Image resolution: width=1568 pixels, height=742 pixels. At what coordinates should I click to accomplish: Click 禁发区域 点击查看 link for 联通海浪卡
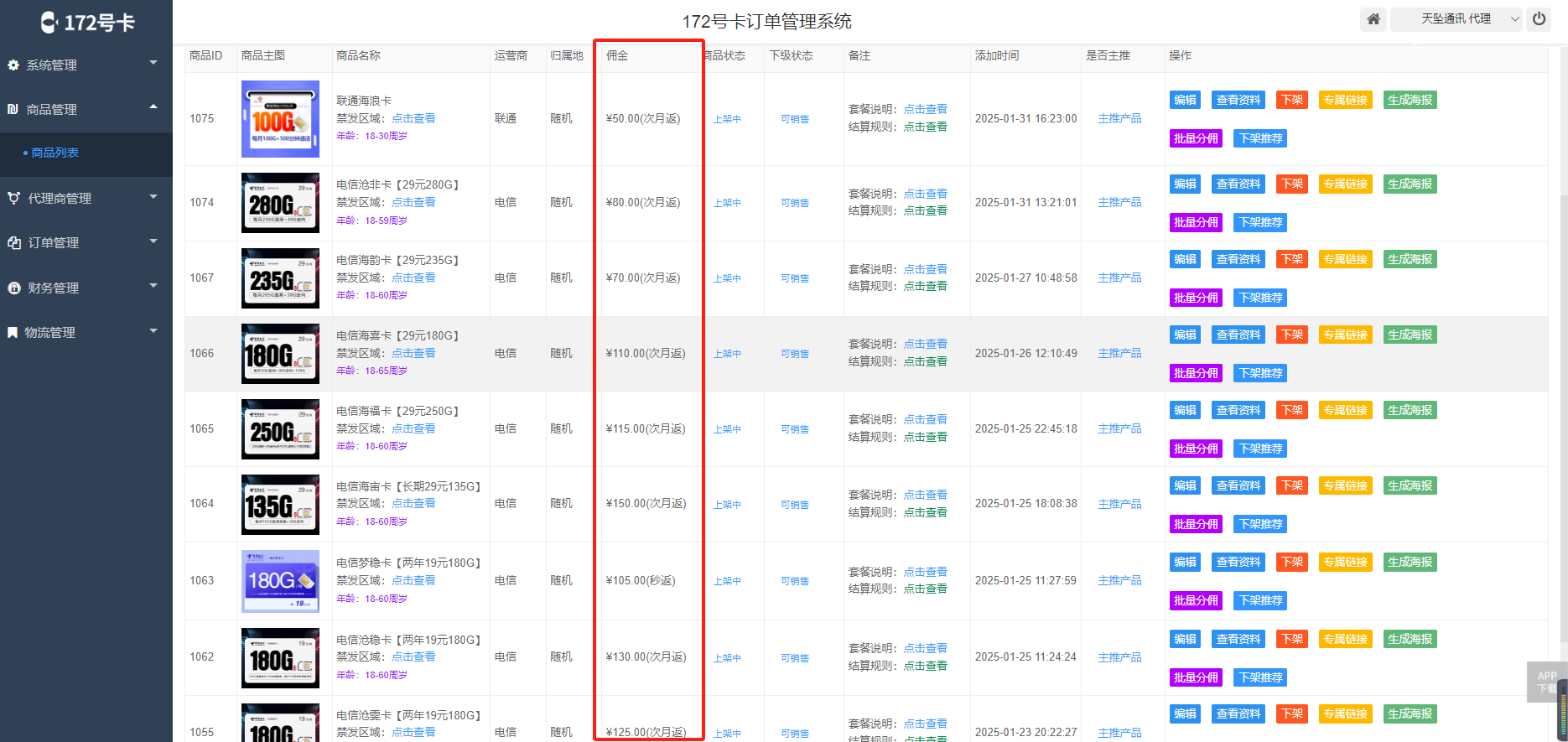click(413, 118)
